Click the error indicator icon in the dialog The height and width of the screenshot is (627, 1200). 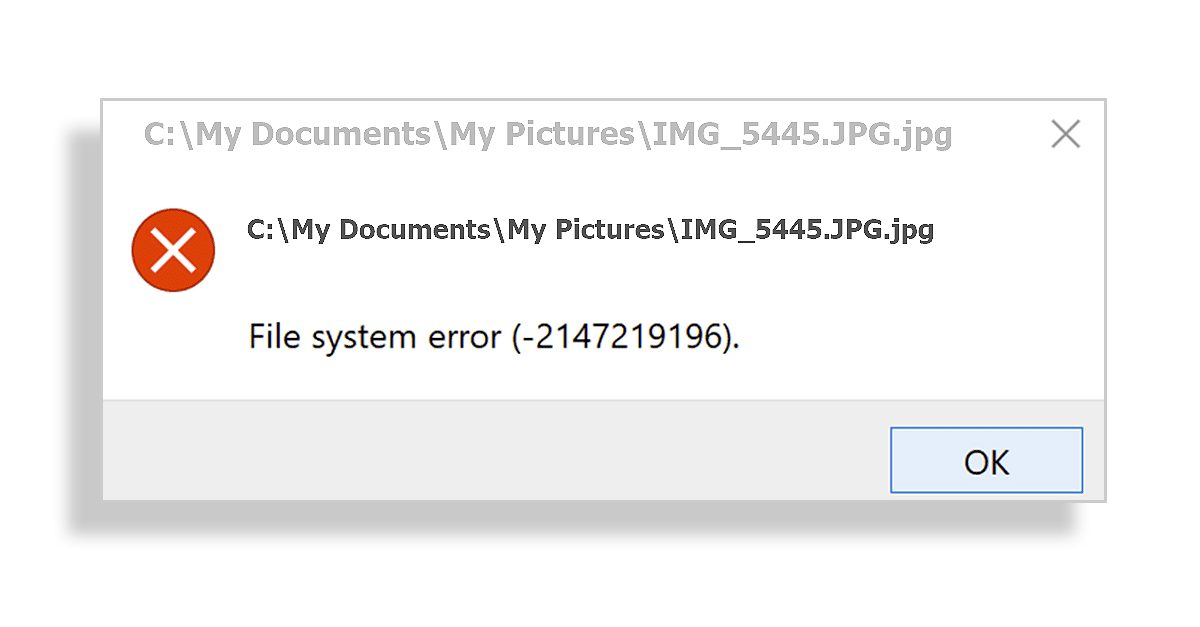pyautogui.click(x=173, y=250)
